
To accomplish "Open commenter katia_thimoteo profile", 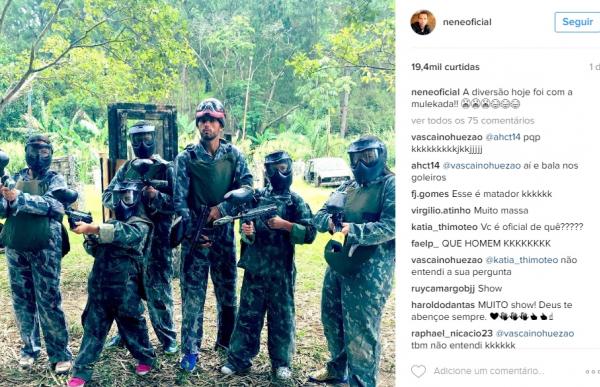I will (x=445, y=227).
